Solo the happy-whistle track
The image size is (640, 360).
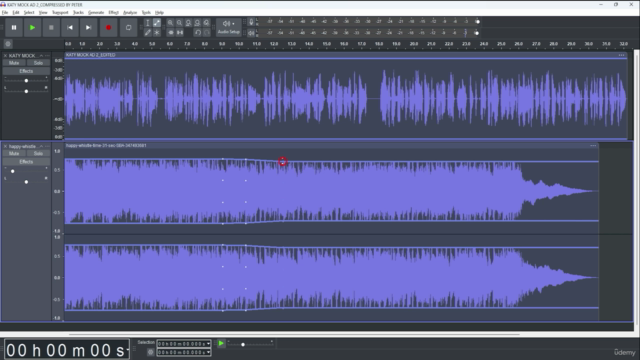38,153
